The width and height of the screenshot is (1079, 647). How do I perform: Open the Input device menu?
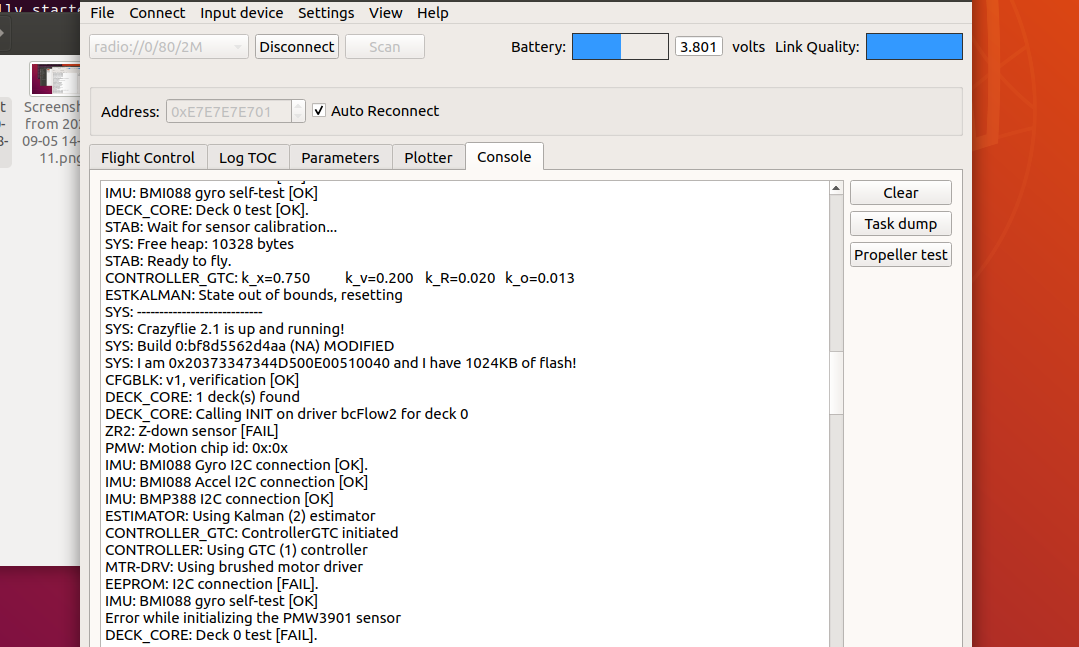[241, 13]
